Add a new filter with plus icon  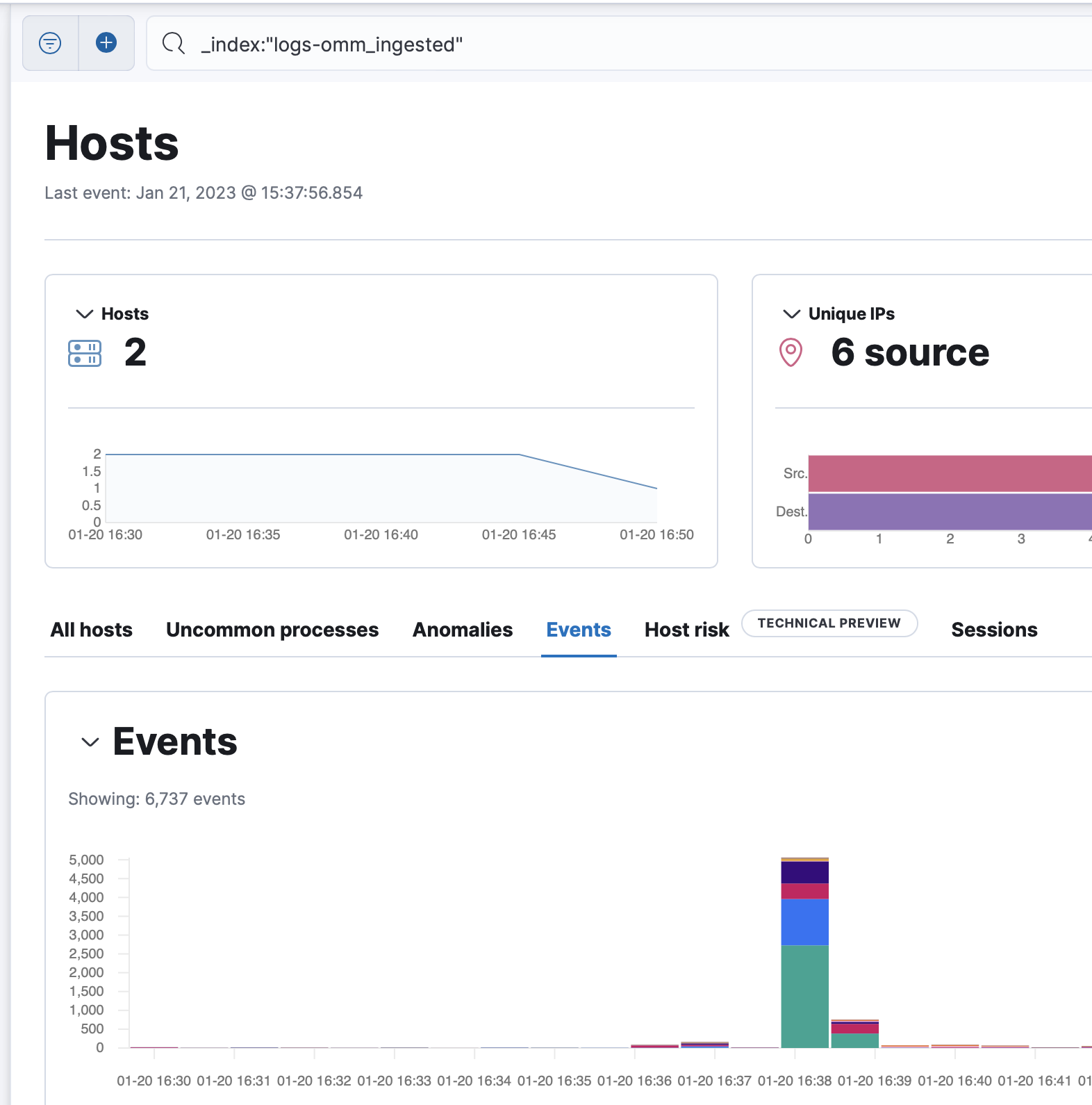106,43
